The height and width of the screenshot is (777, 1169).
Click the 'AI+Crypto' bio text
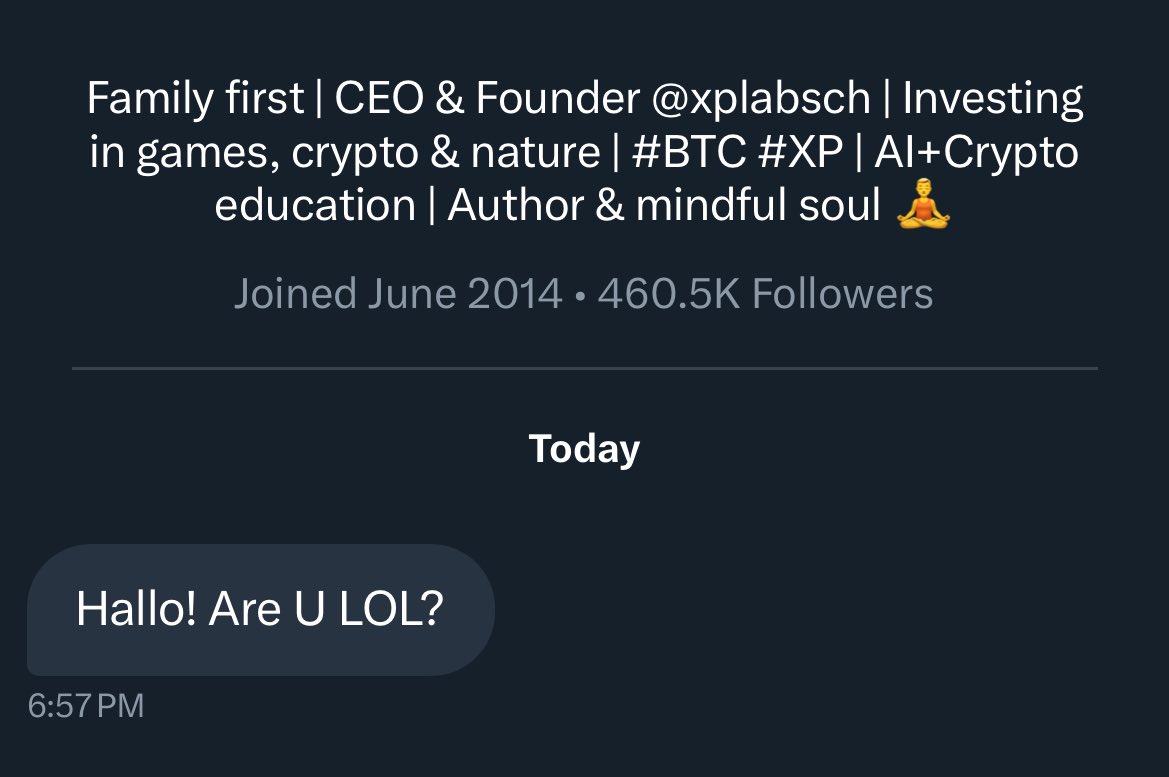976,153
